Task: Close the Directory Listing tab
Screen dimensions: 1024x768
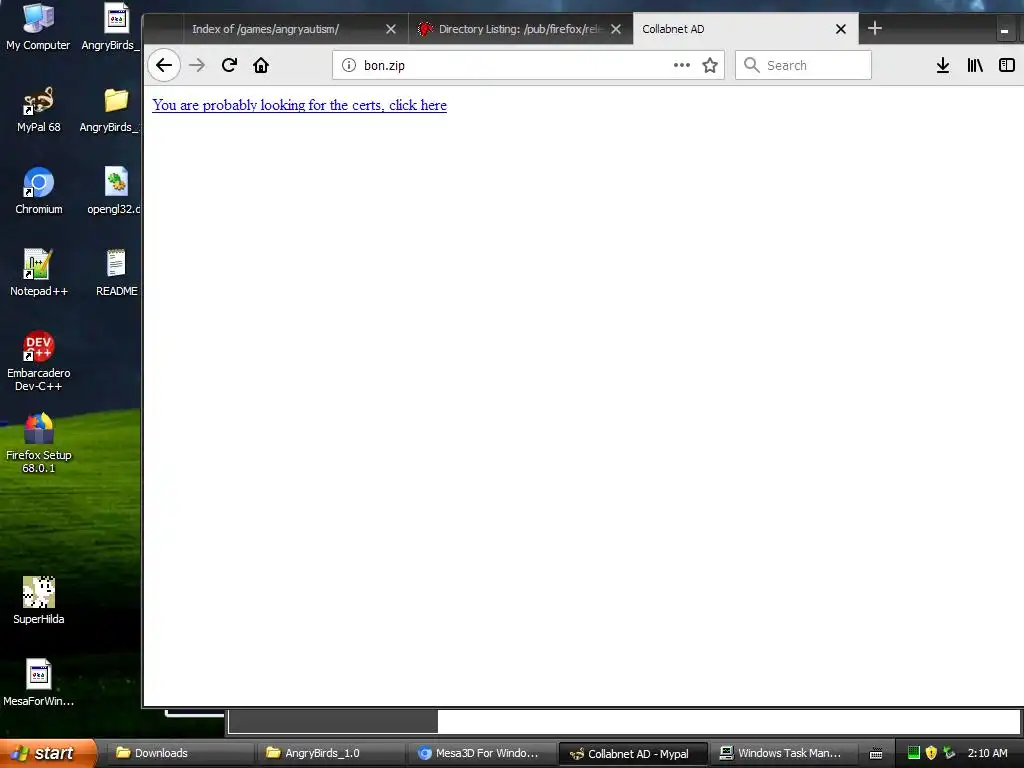Action: coord(615,29)
